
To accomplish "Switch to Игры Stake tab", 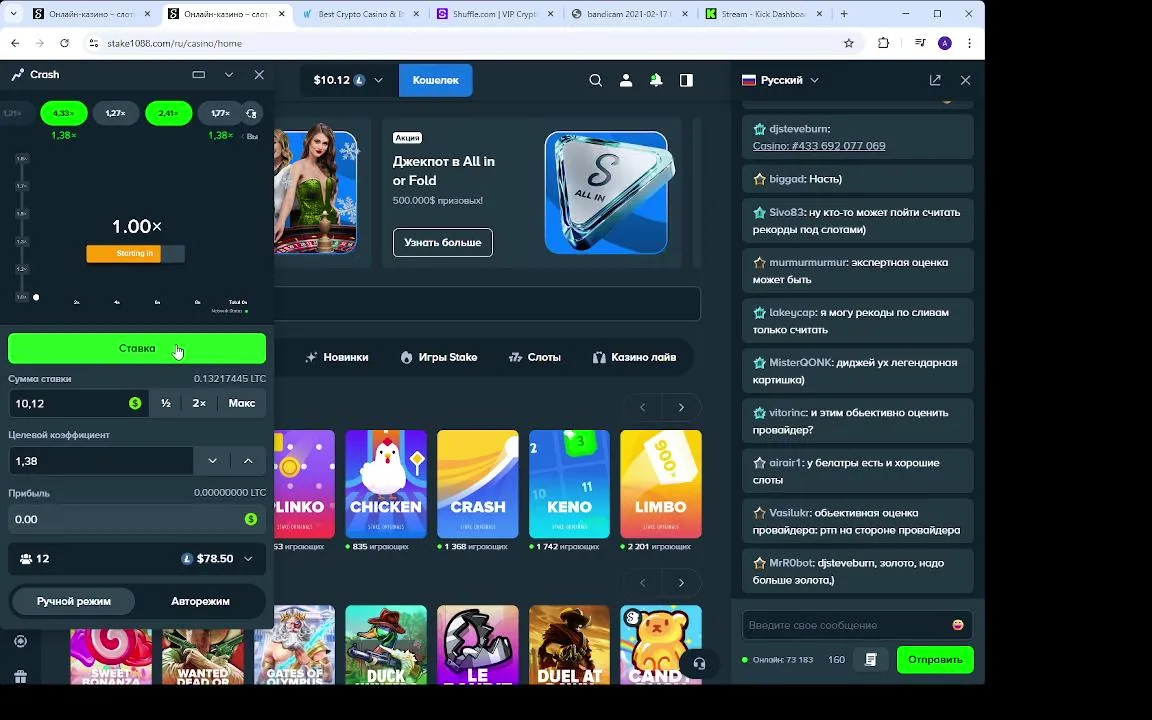I will [x=439, y=357].
